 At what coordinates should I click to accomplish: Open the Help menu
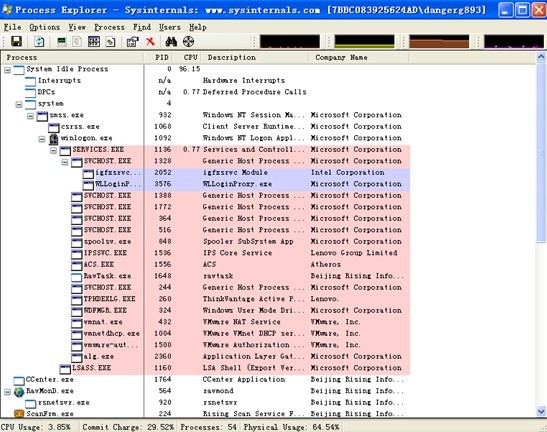pos(198,27)
